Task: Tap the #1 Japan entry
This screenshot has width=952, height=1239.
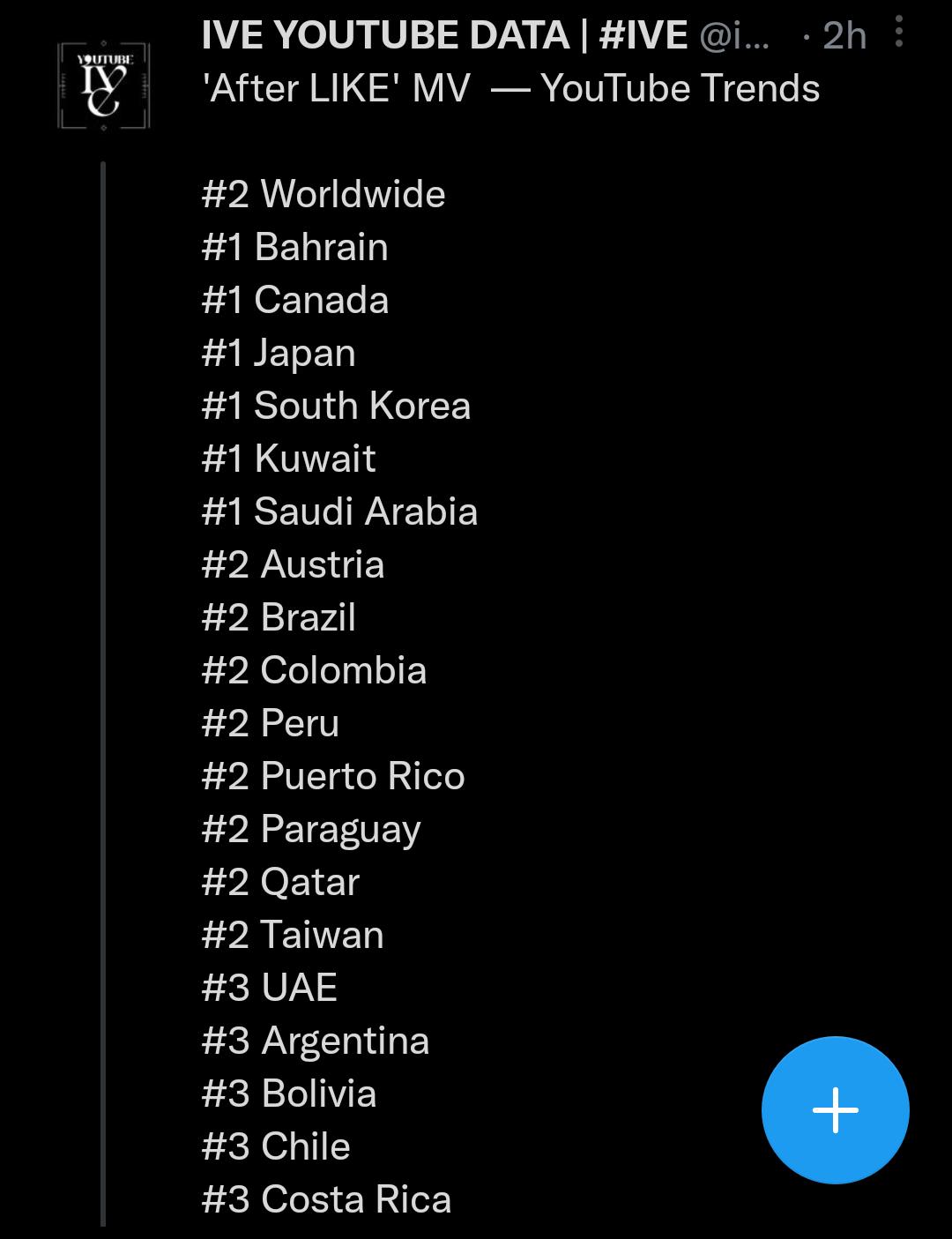Action: click(x=279, y=353)
